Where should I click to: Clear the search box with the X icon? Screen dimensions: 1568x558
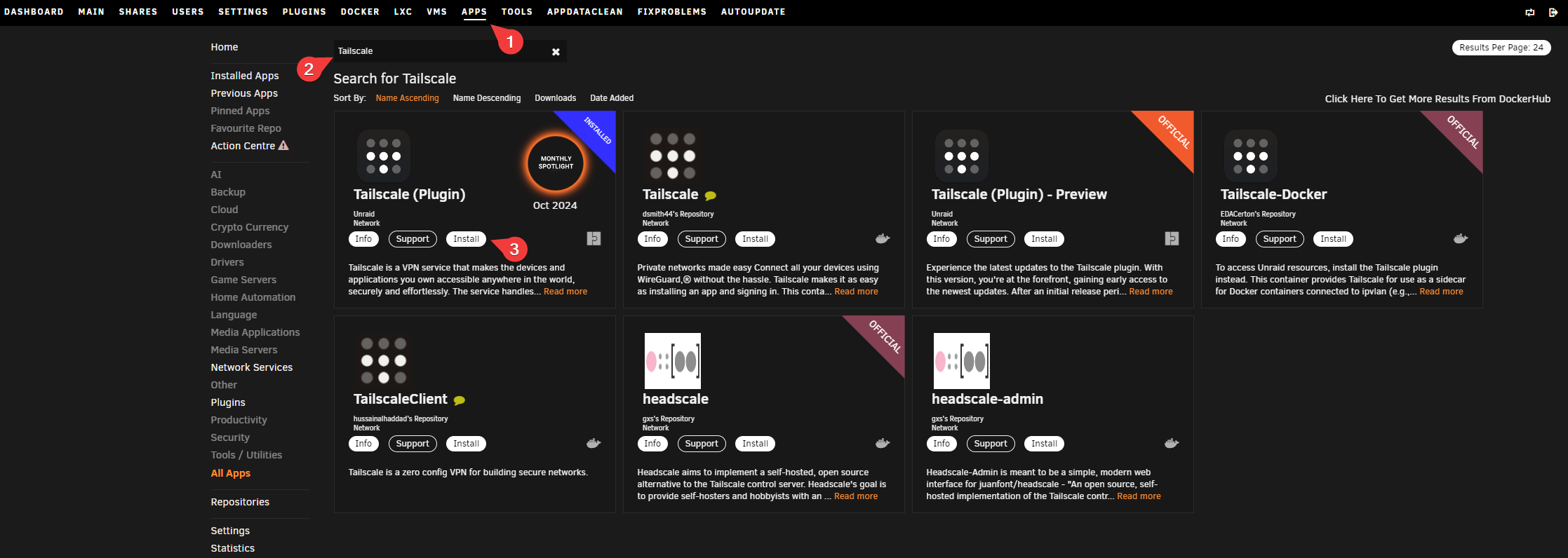pyautogui.click(x=556, y=52)
